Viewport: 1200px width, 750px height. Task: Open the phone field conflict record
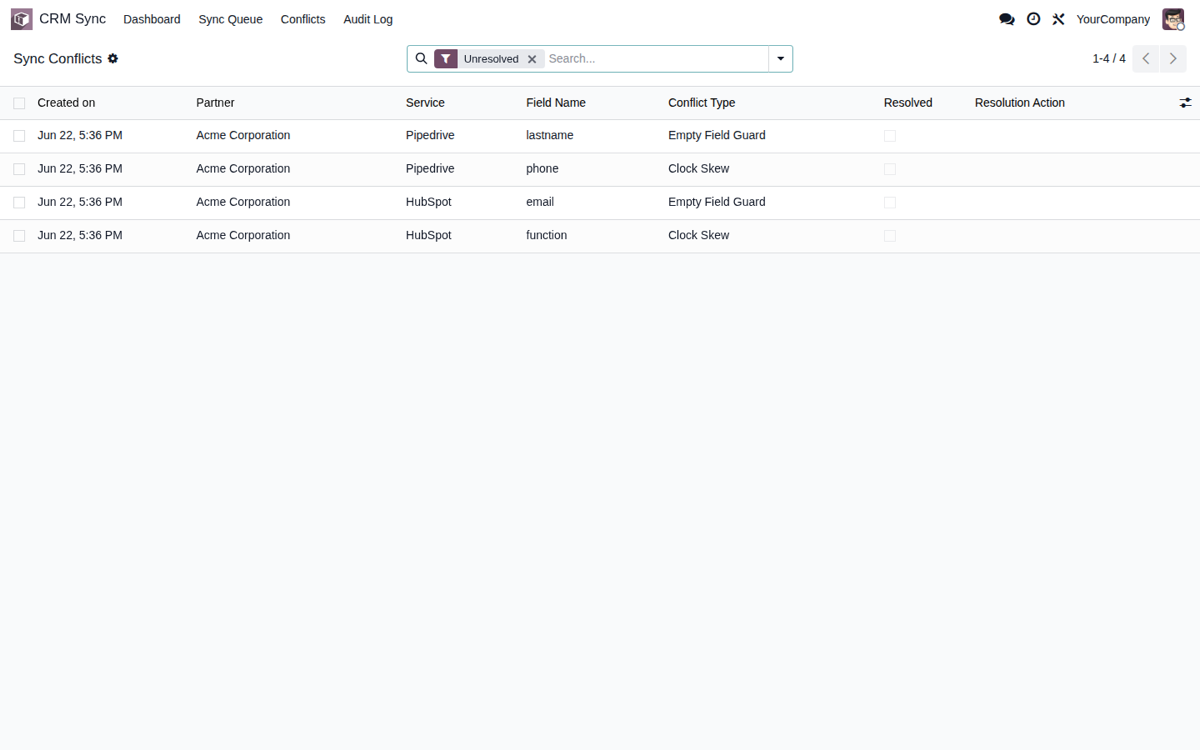point(542,169)
